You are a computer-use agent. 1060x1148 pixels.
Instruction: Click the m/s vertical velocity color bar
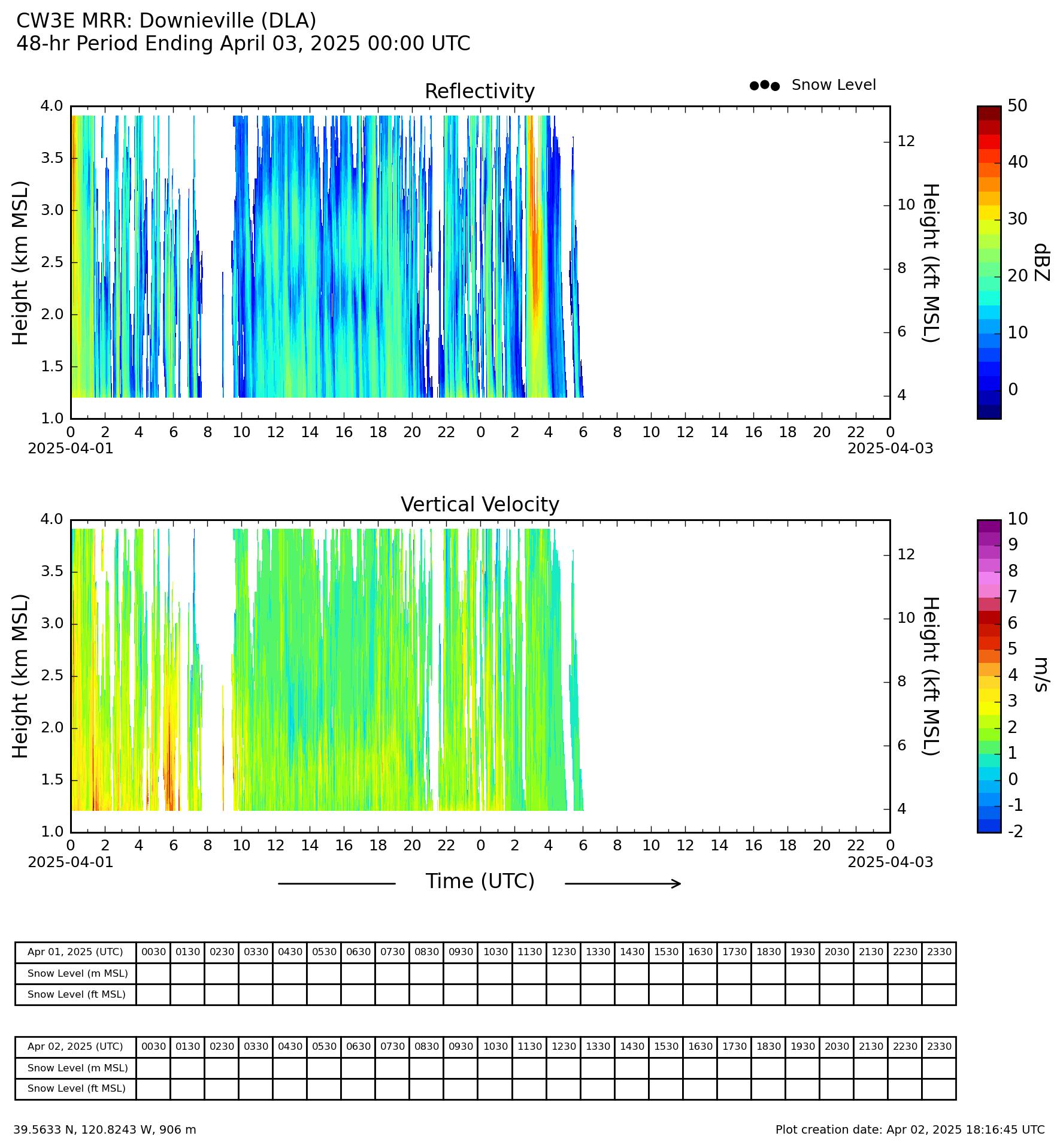point(989,676)
